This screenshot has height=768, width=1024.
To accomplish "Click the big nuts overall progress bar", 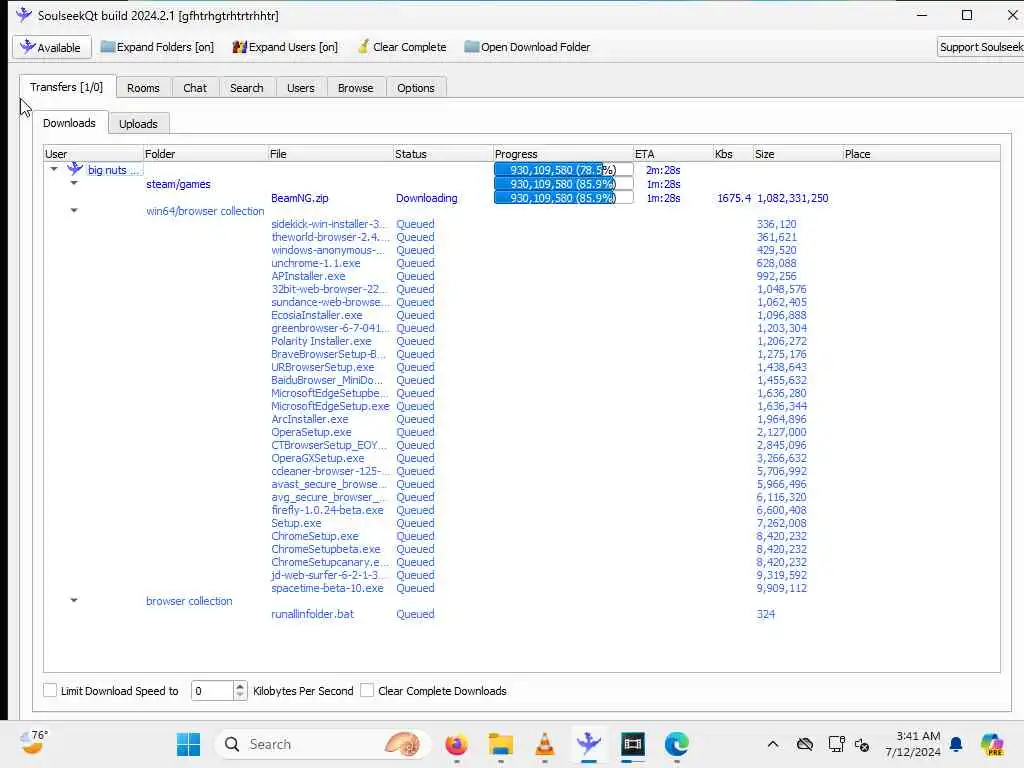I will [x=564, y=169].
